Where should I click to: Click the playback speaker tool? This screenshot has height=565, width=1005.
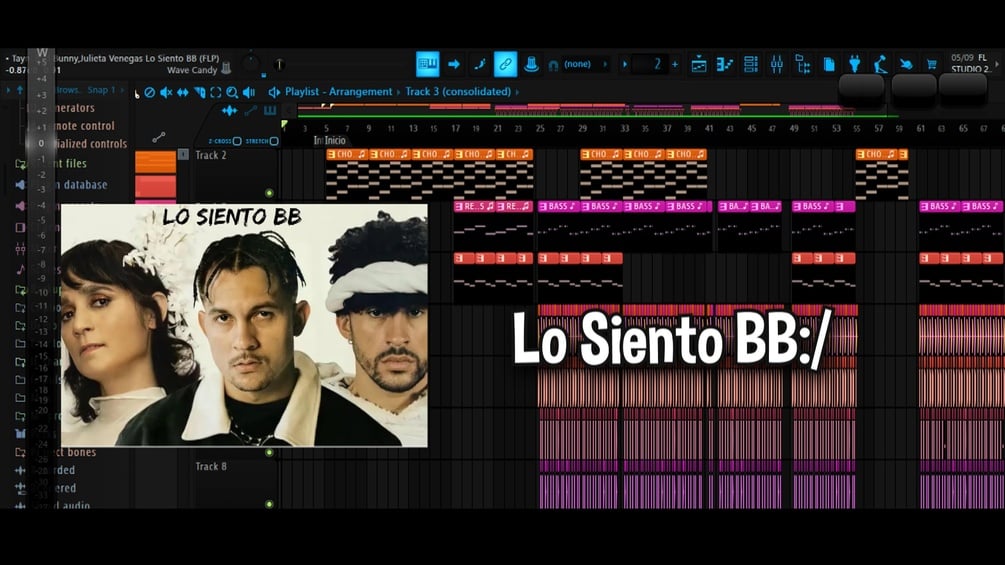point(249,92)
